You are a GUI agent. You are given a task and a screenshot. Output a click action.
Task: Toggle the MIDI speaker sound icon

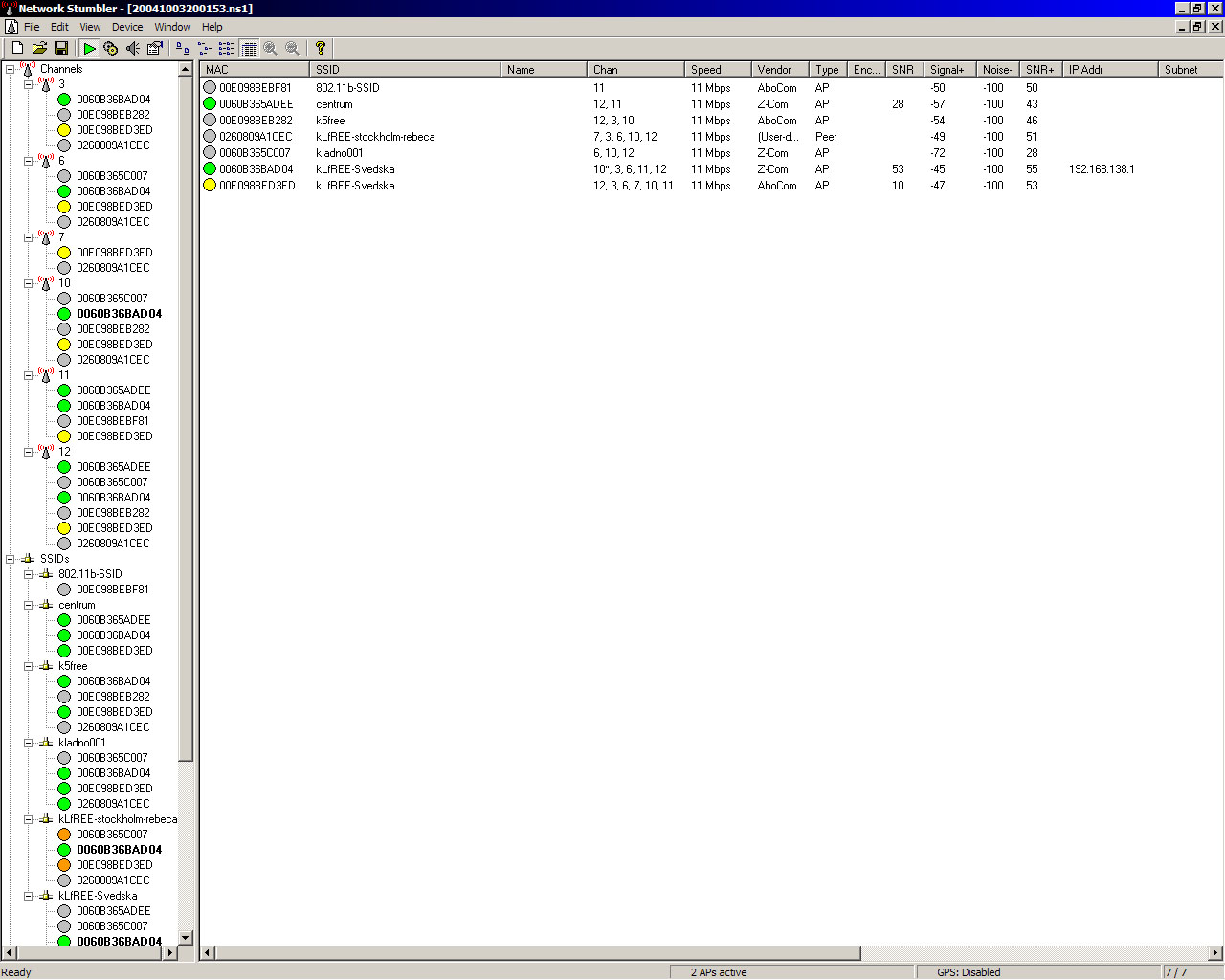pyautogui.click(x=133, y=48)
